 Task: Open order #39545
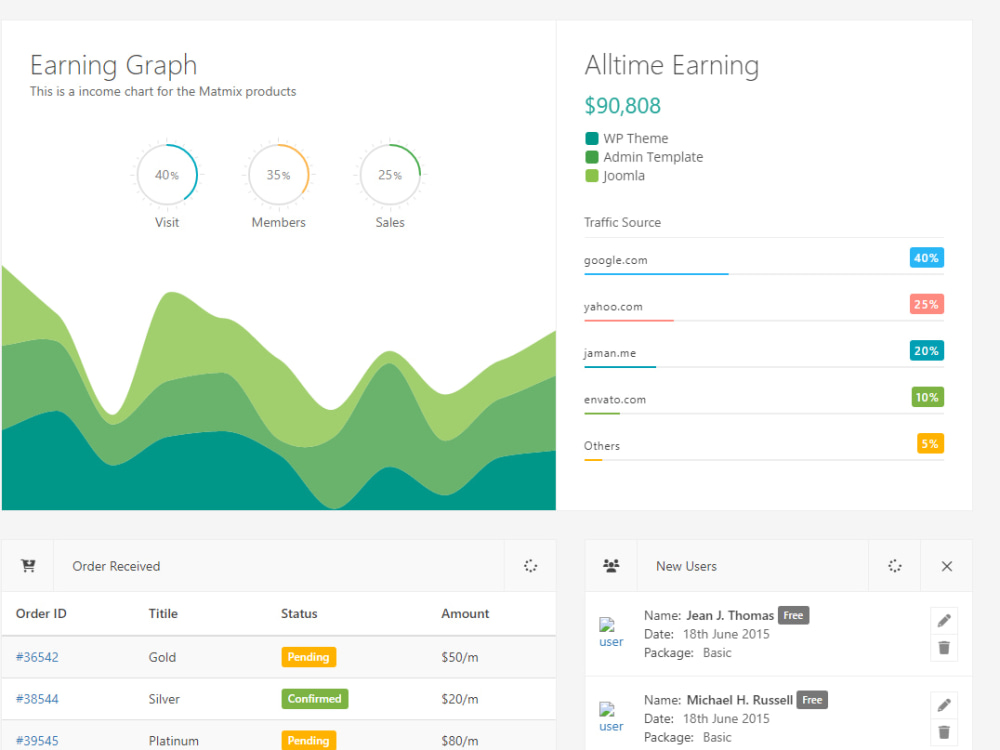[37, 741]
